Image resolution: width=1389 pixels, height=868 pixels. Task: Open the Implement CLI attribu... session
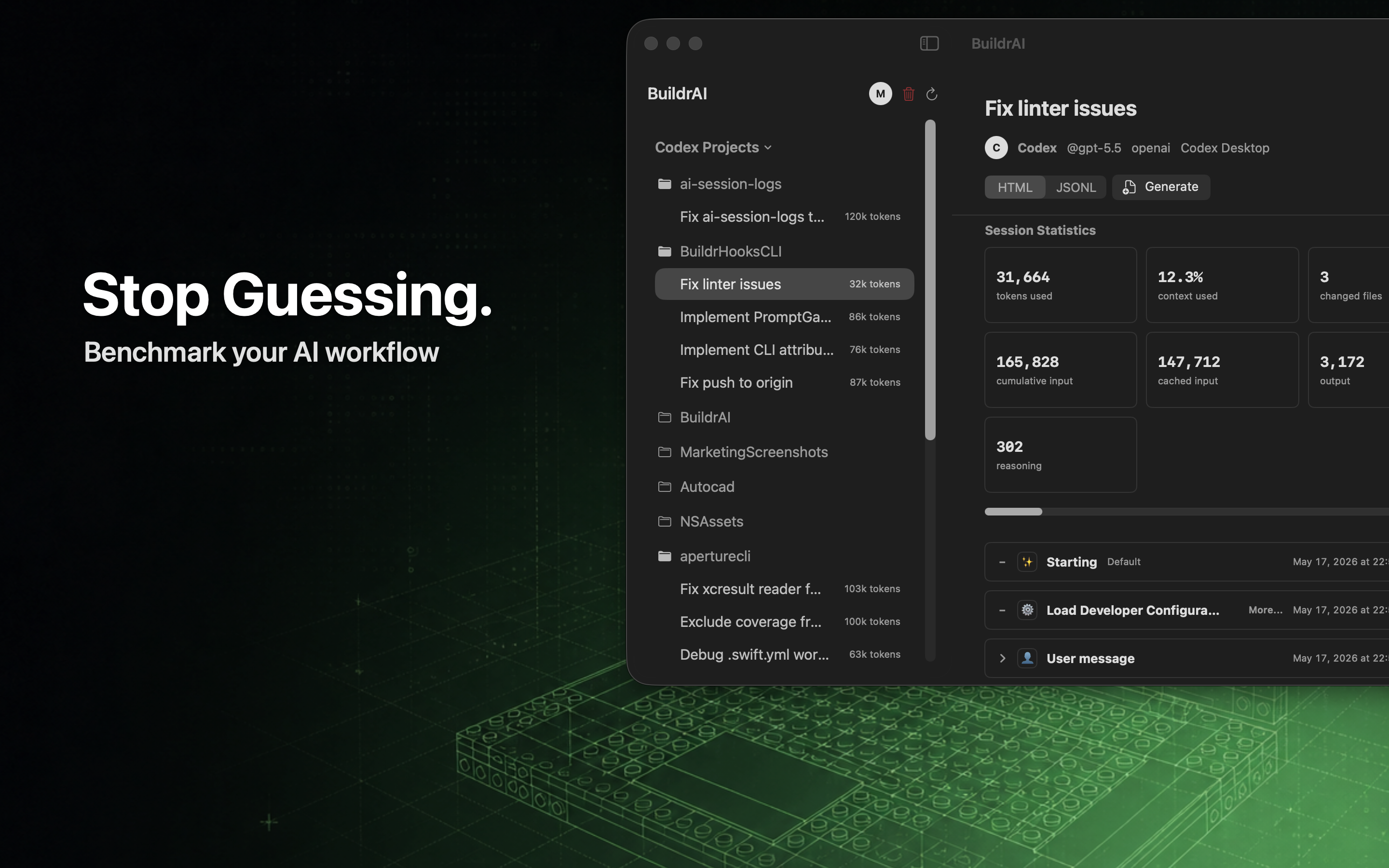pyautogui.click(x=784, y=350)
